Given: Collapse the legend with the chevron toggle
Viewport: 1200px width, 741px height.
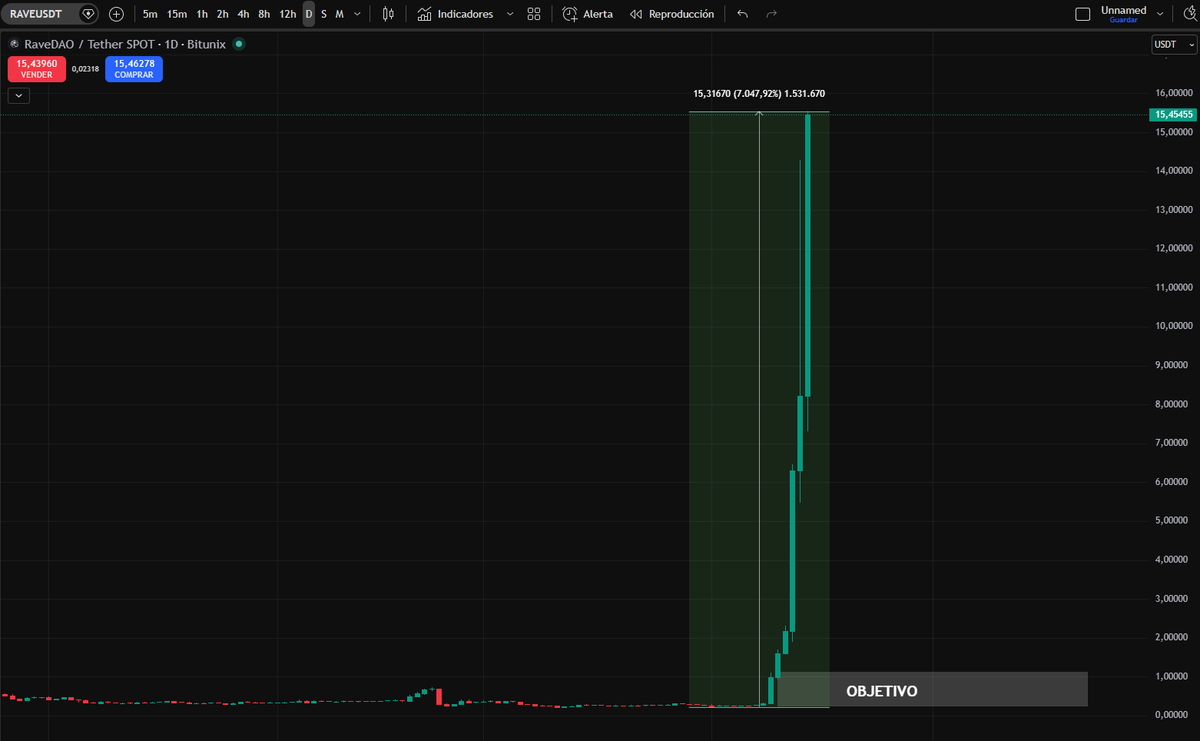Looking at the screenshot, I should pos(20,96).
